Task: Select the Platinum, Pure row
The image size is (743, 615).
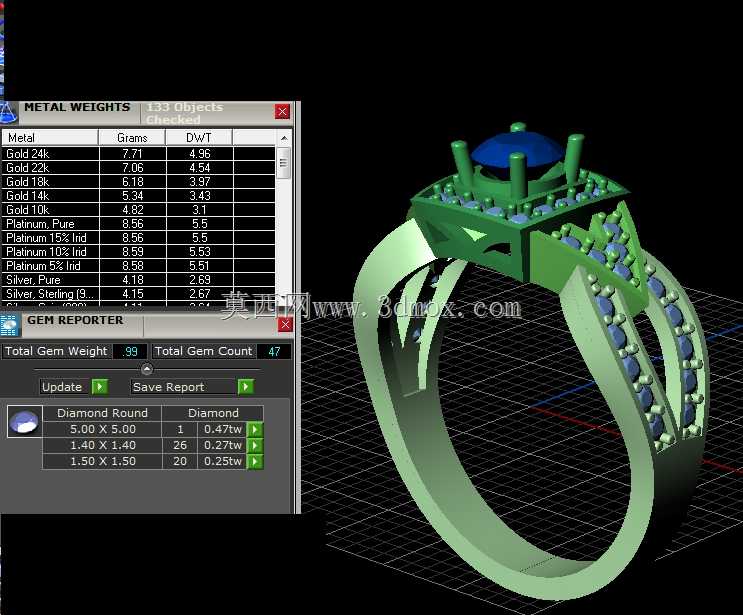Action: (138, 224)
